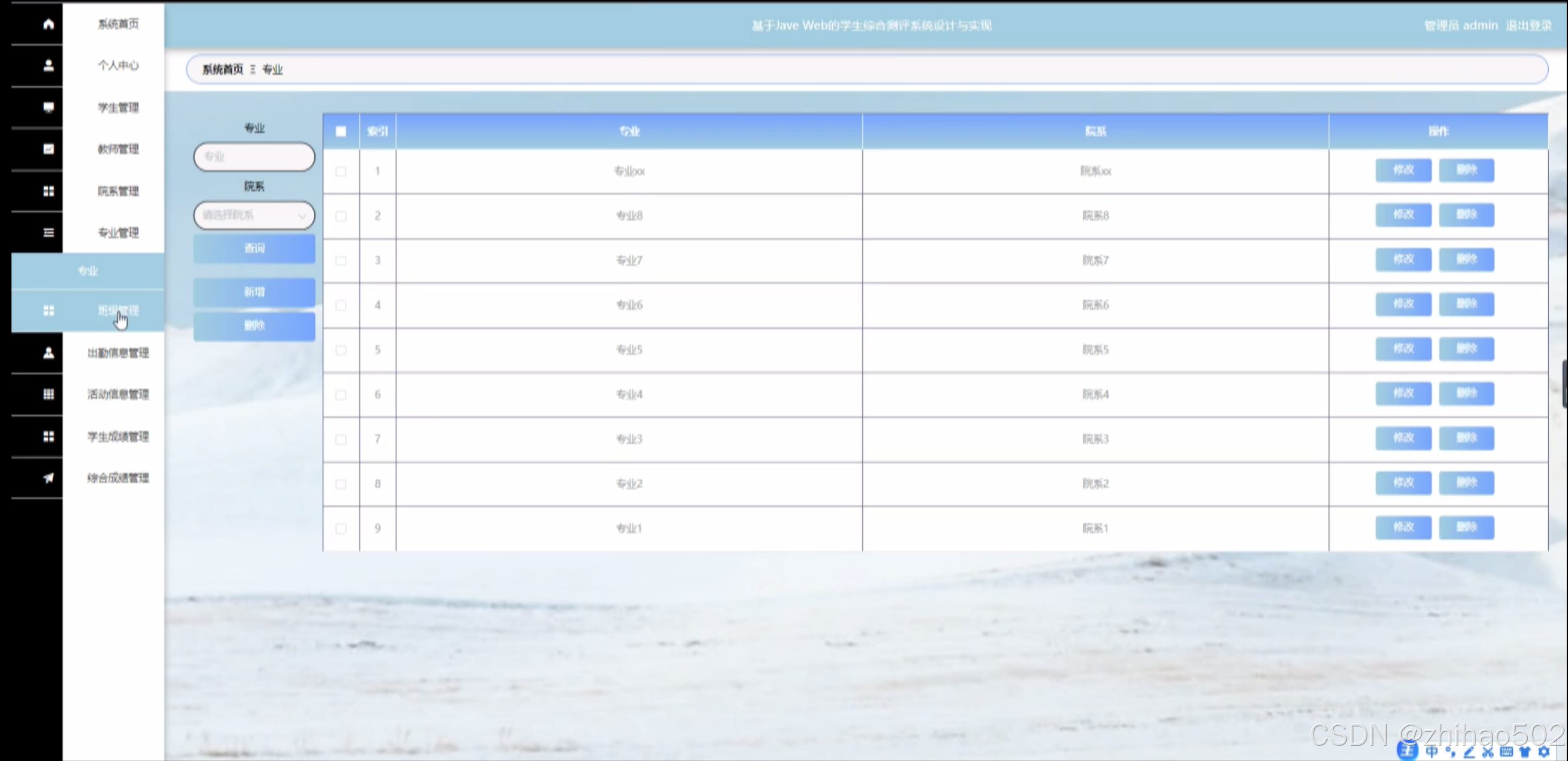
Task: Click the person icon beside 个人中心
Action: coord(48,66)
